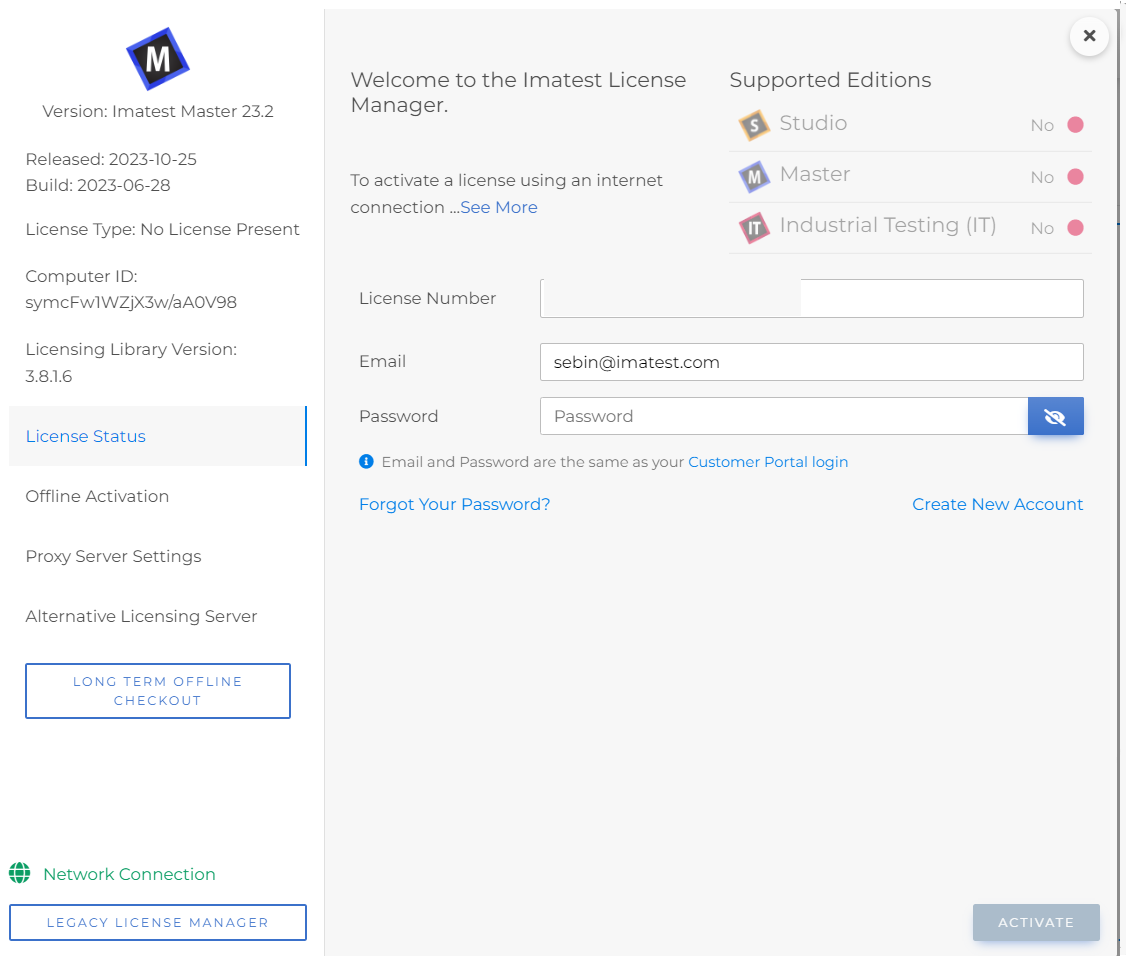Expand instructions via See More link
Image resolution: width=1126 pixels, height=956 pixels.
[x=499, y=207]
